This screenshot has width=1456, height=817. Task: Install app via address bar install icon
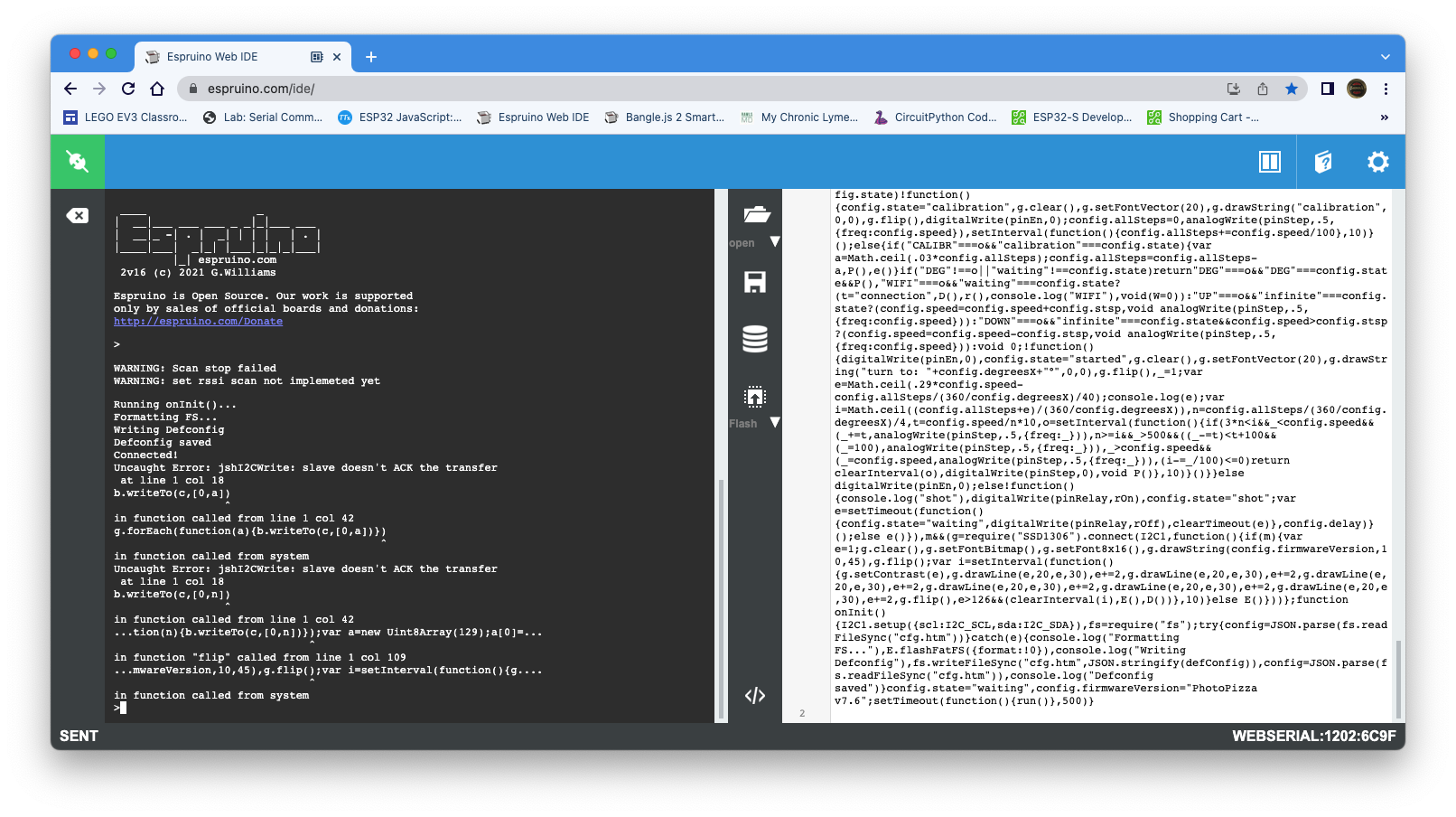pos(1234,89)
